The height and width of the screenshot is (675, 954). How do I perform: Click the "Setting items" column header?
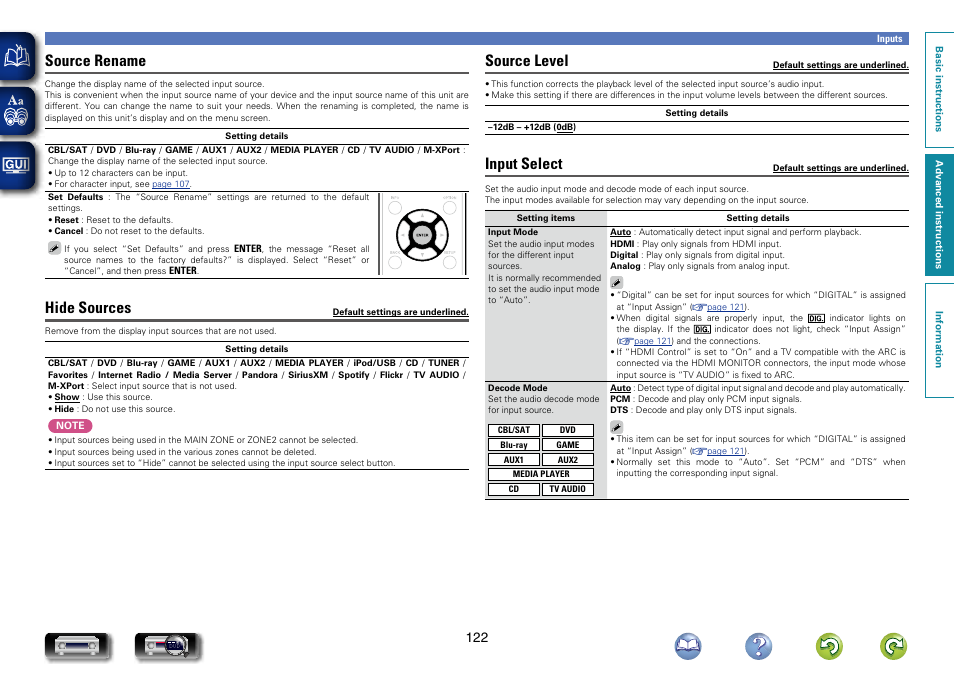tap(545, 218)
